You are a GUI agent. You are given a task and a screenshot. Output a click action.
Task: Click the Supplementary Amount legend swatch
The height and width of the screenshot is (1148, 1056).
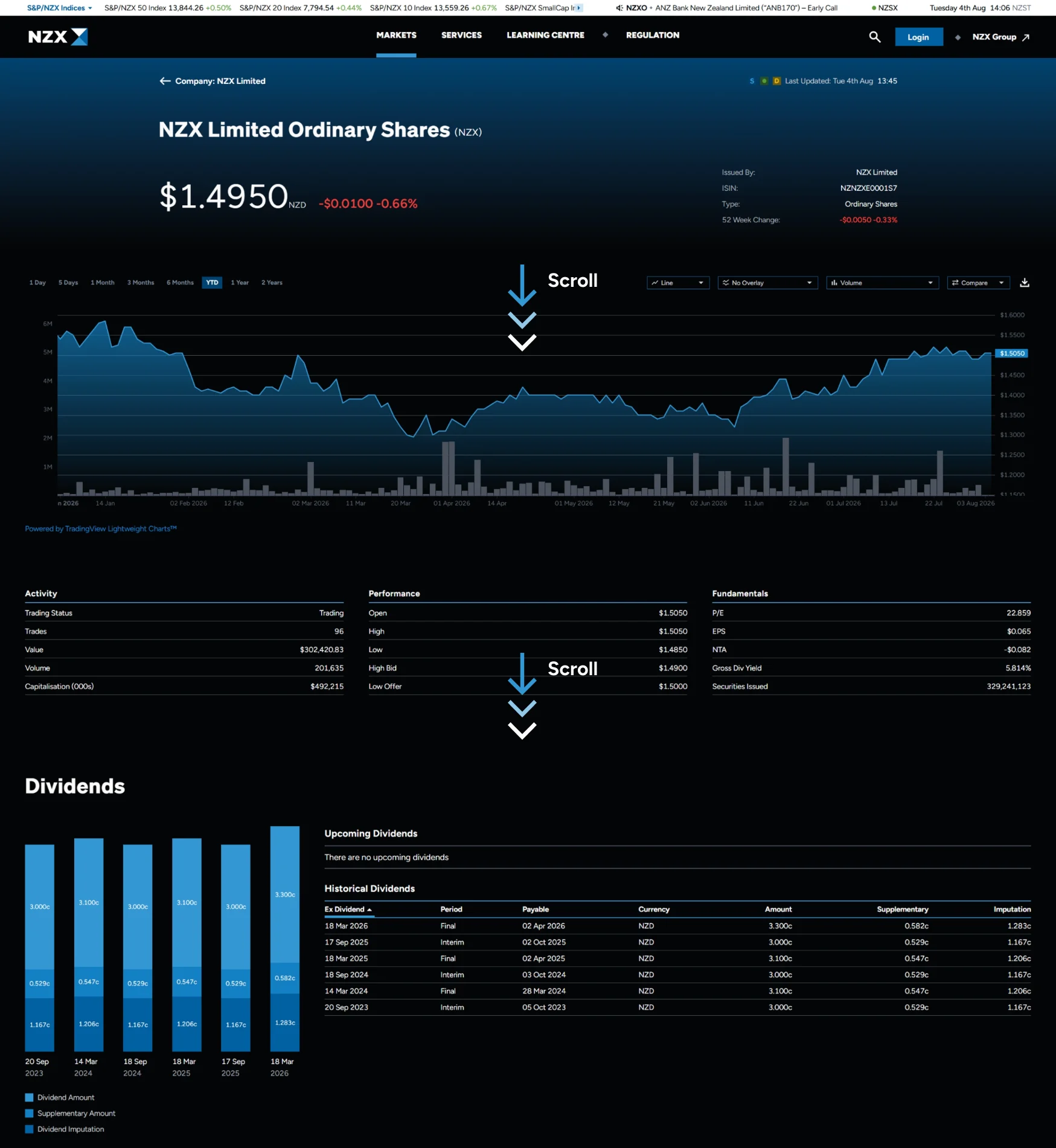29,1113
